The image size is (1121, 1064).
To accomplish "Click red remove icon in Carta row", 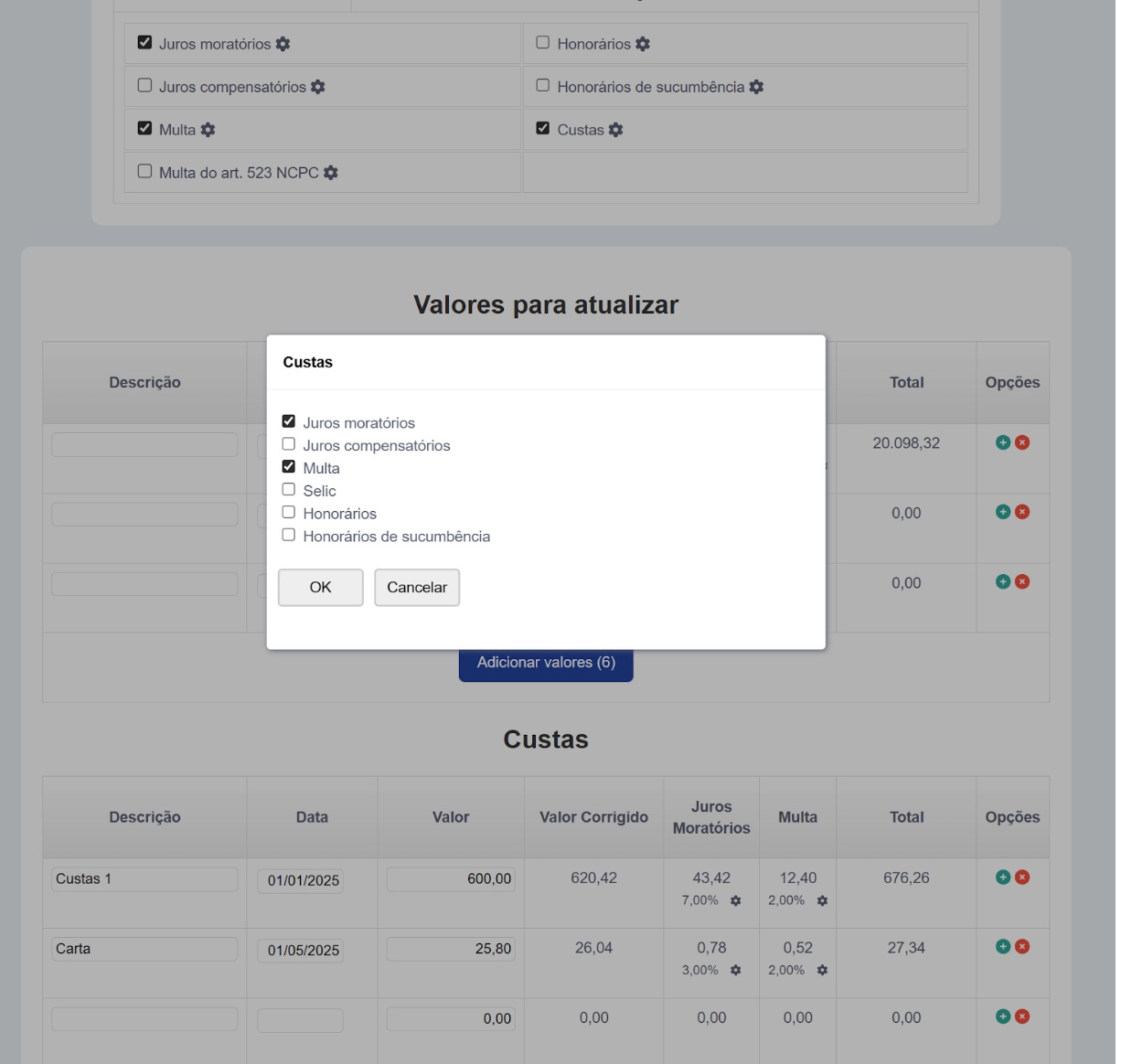I will pyautogui.click(x=1023, y=947).
